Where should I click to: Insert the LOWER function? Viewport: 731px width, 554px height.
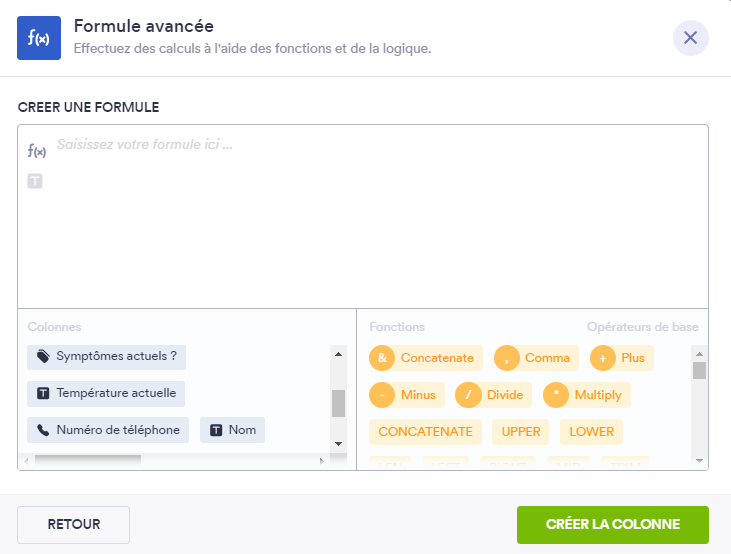[x=591, y=432]
